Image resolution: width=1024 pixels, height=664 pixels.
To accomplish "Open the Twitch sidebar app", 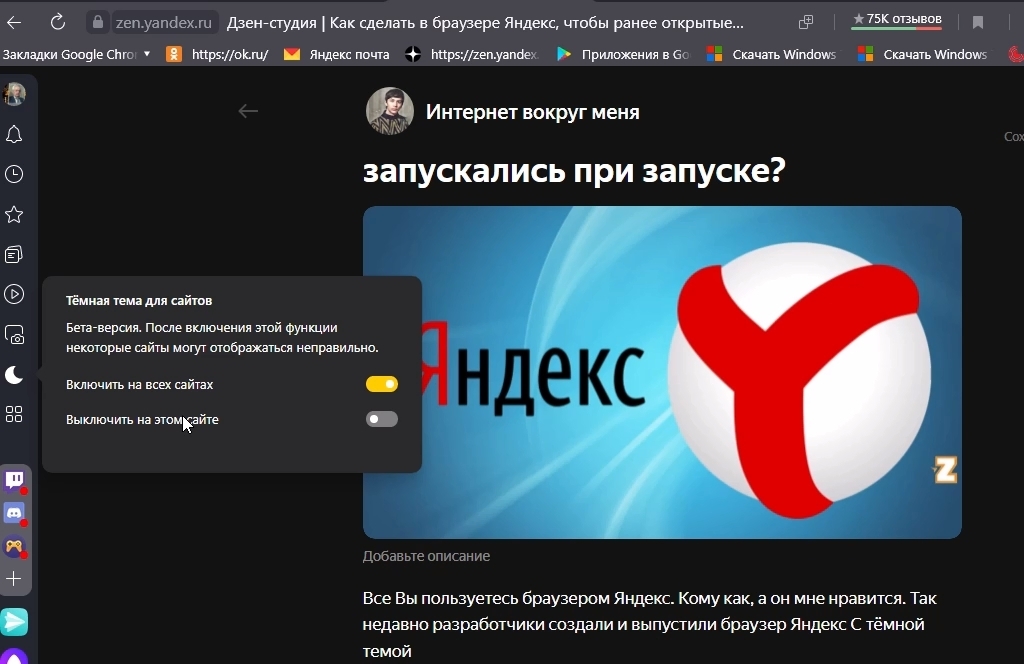I will 15,480.
